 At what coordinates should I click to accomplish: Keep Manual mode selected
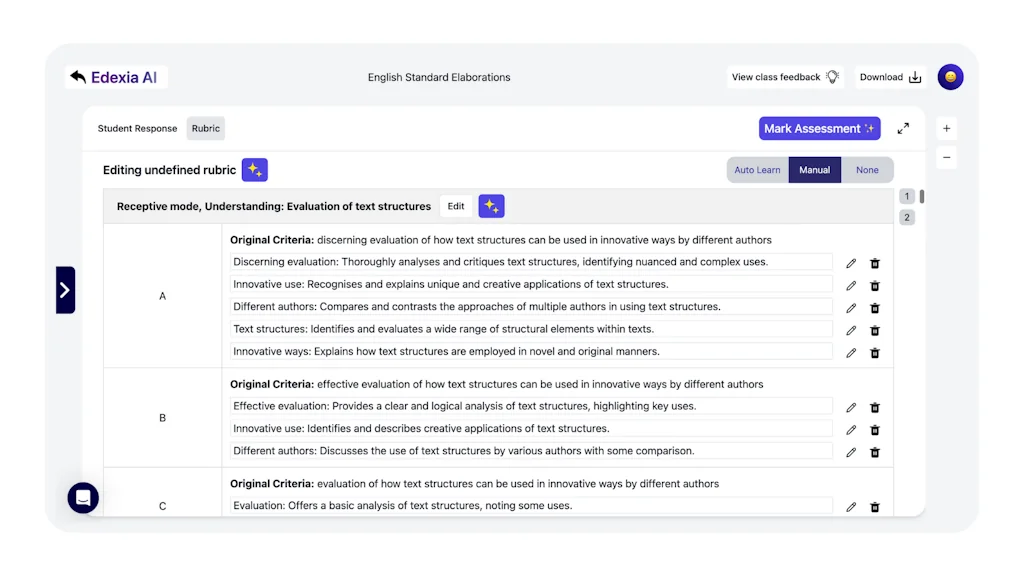click(814, 170)
